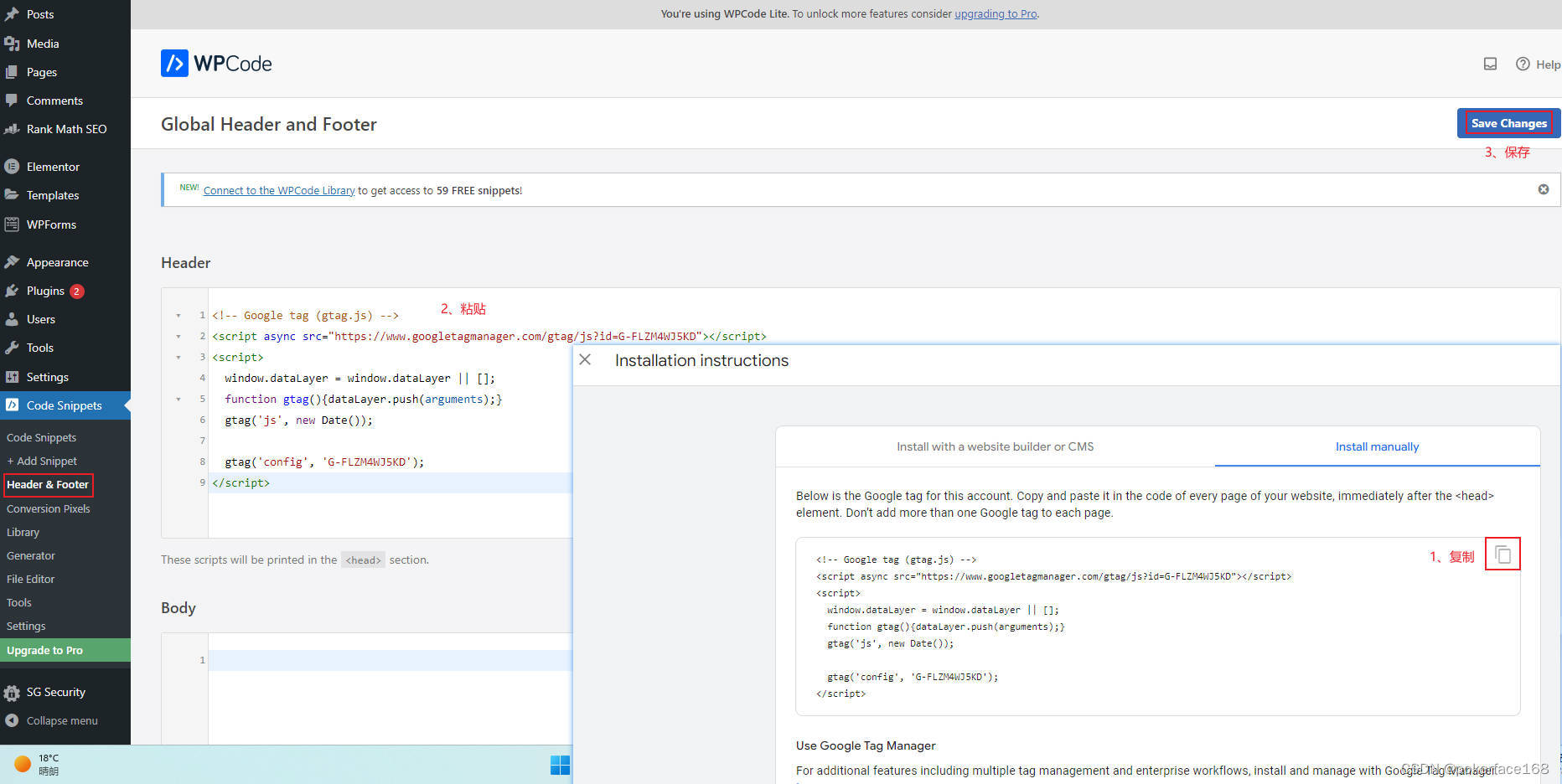Click into the Header code editor line 9
Viewport: 1562px width, 784px height.
[x=390, y=482]
